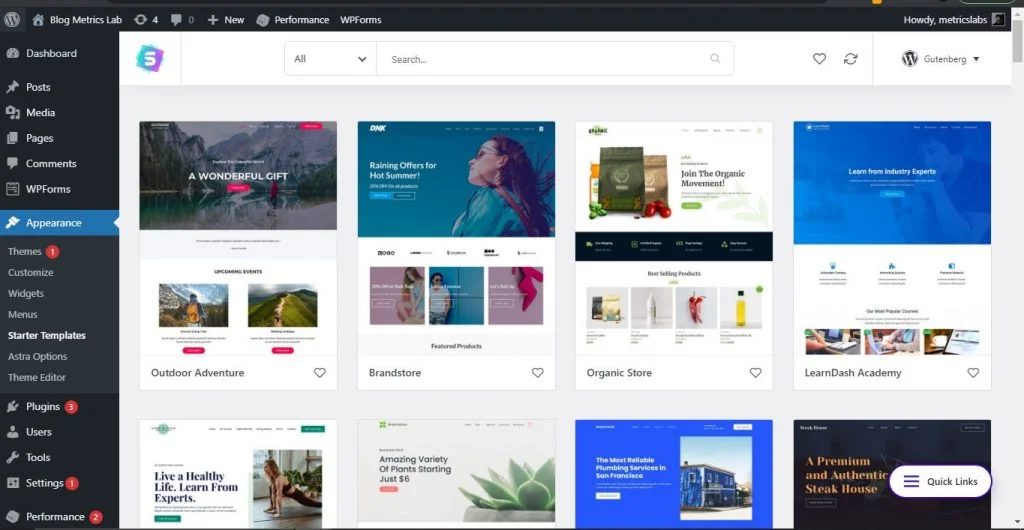The height and width of the screenshot is (530, 1024).
Task: Favorite the LearnDash Academy template
Action: (x=973, y=373)
